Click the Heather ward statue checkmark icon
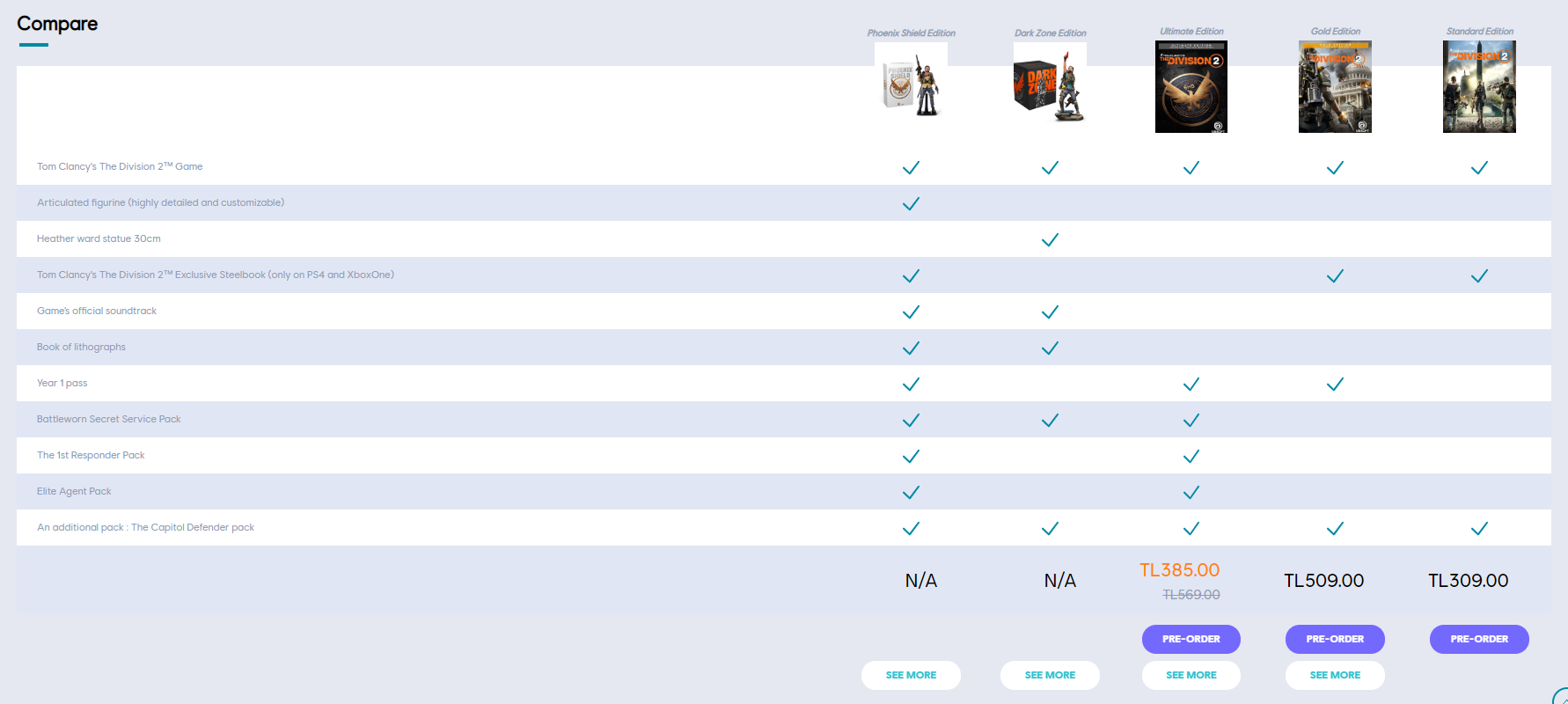Screen dimensions: 1568x704 (1050, 239)
